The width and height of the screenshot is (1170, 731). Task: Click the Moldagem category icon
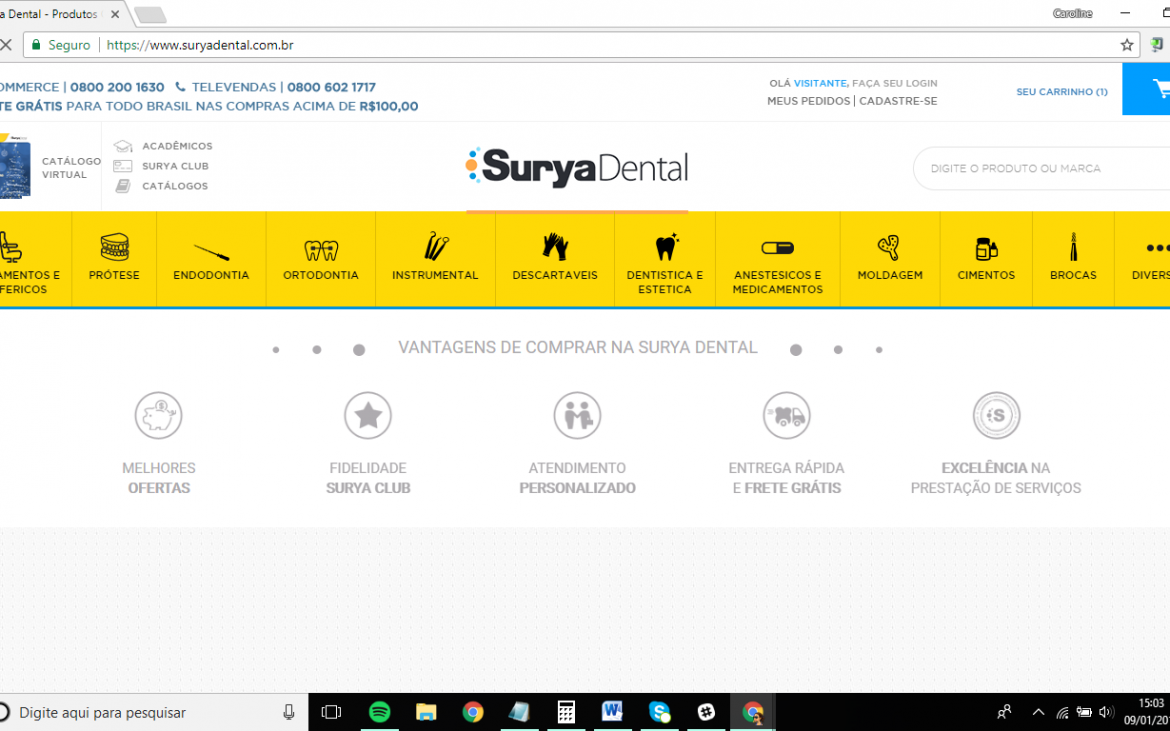(x=889, y=247)
